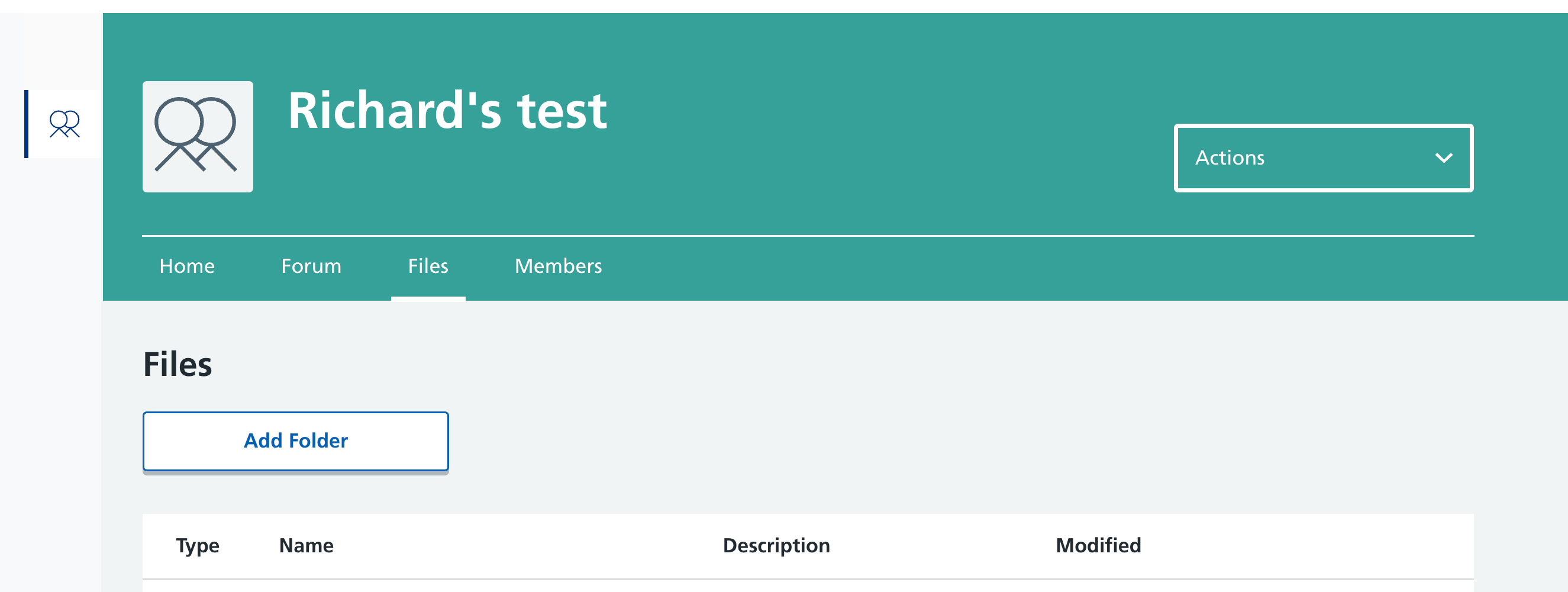1568x592 pixels.
Task: Click the horizontal divider above the navigation tabs
Action: click(x=808, y=236)
